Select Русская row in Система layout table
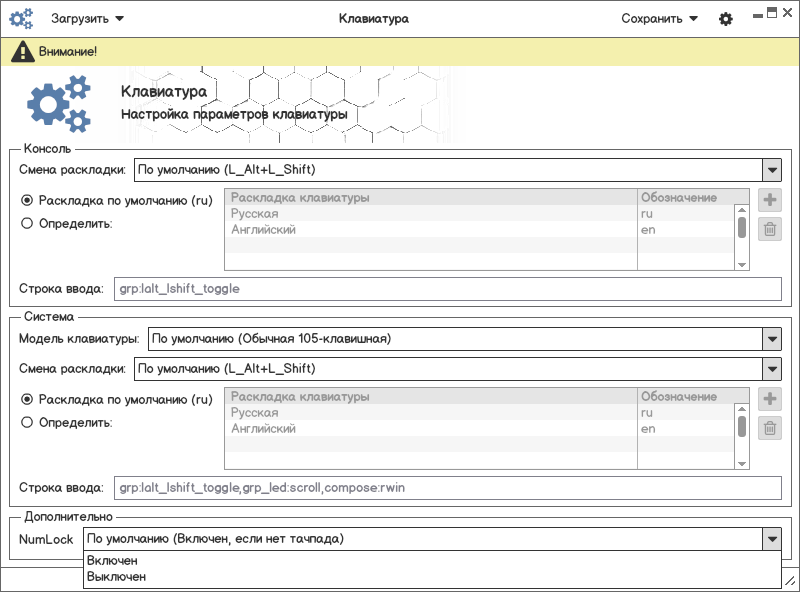The height and width of the screenshot is (592, 800). (x=480, y=412)
